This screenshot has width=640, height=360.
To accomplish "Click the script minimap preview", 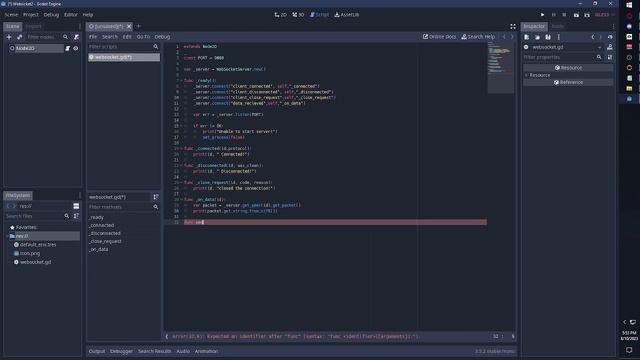I will 501,67.
